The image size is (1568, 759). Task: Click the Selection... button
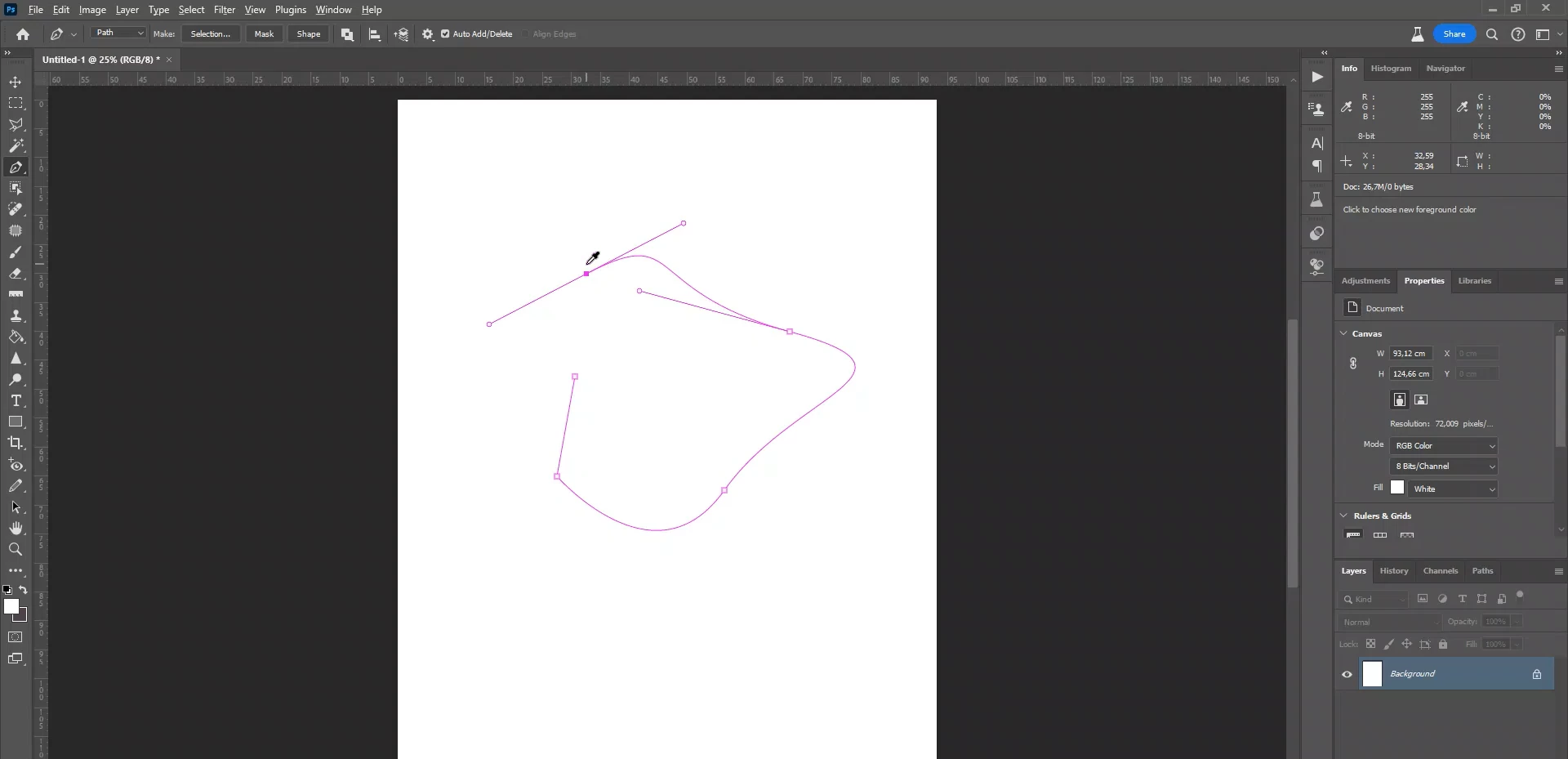(x=211, y=34)
